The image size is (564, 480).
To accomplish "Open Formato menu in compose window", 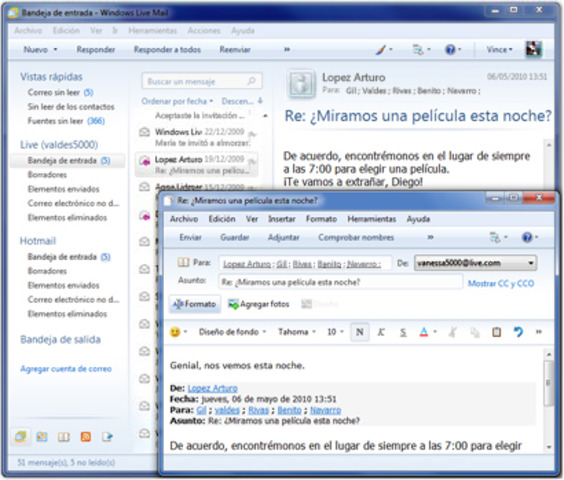I will point(321,219).
